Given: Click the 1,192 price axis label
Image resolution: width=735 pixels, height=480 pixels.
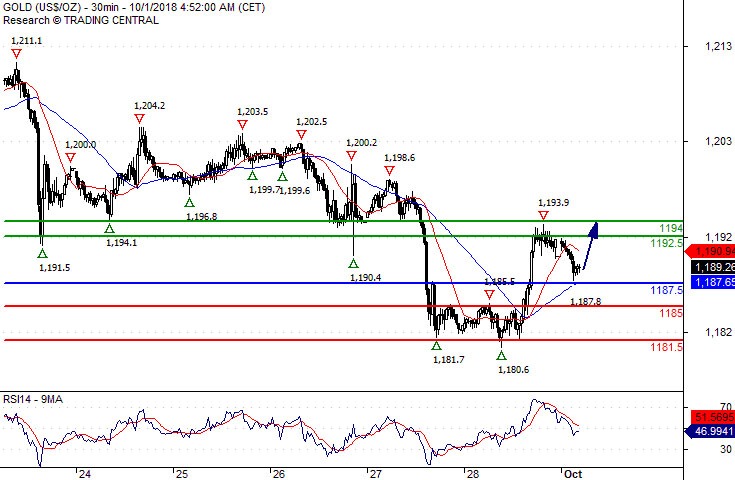Looking at the screenshot, I should coord(718,237).
